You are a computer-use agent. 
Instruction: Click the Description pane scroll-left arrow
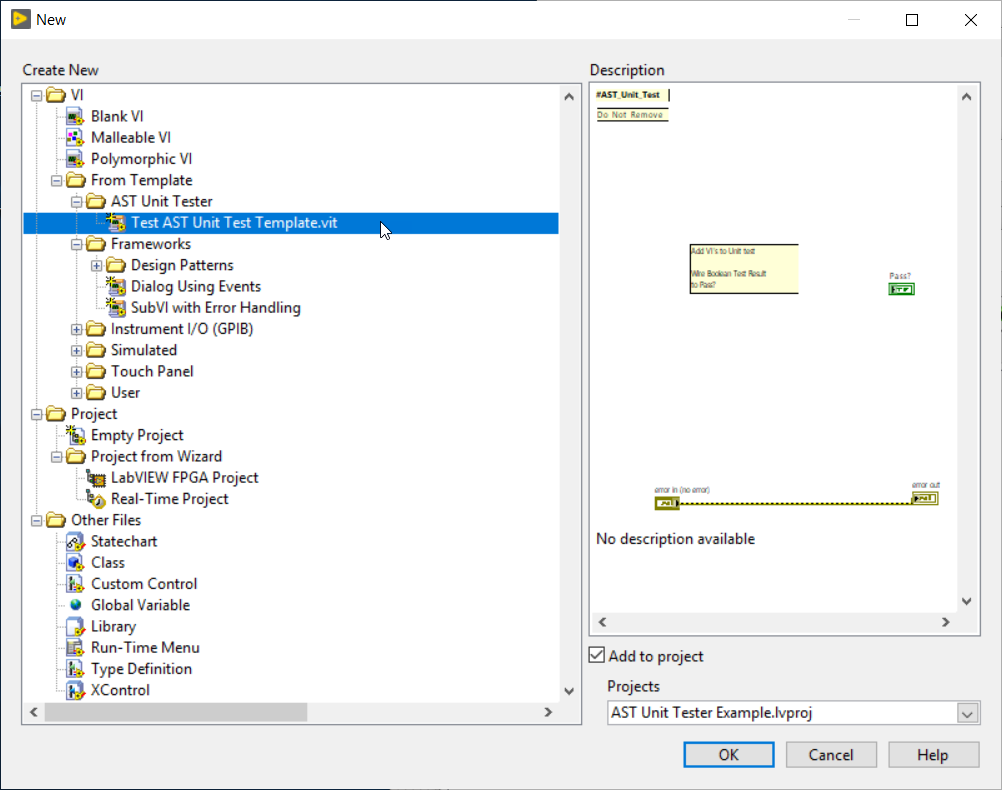[x=602, y=622]
